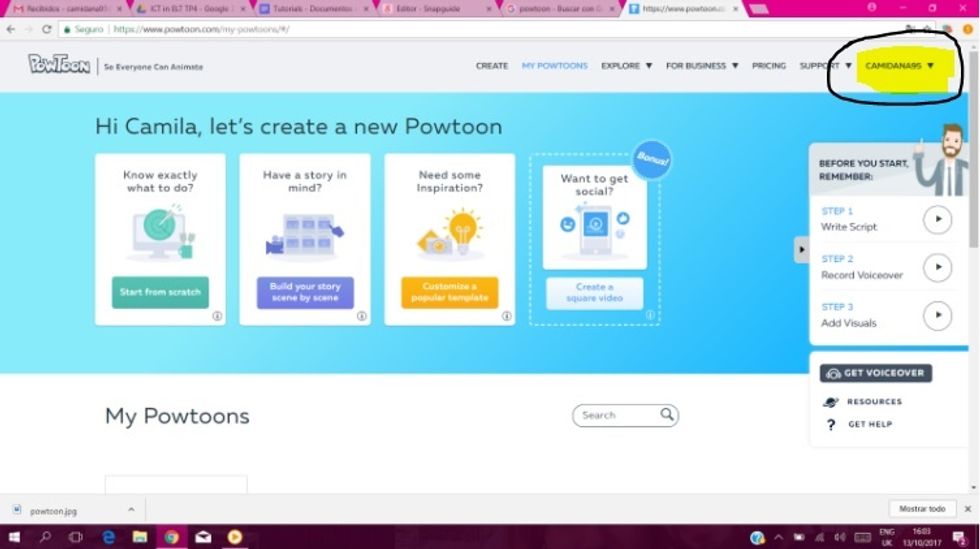Click the volume icon in system tray
Image resolution: width=980 pixels, height=549 pixels.
pyautogui.click(x=840, y=538)
